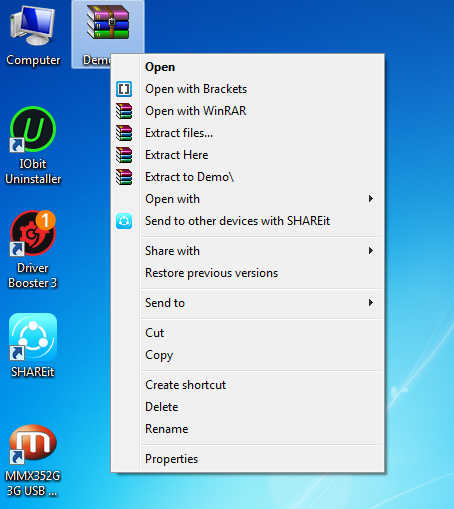Click WinRAR icon beside Extract files...
The width and height of the screenshot is (454, 509).
click(x=124, y=133)
